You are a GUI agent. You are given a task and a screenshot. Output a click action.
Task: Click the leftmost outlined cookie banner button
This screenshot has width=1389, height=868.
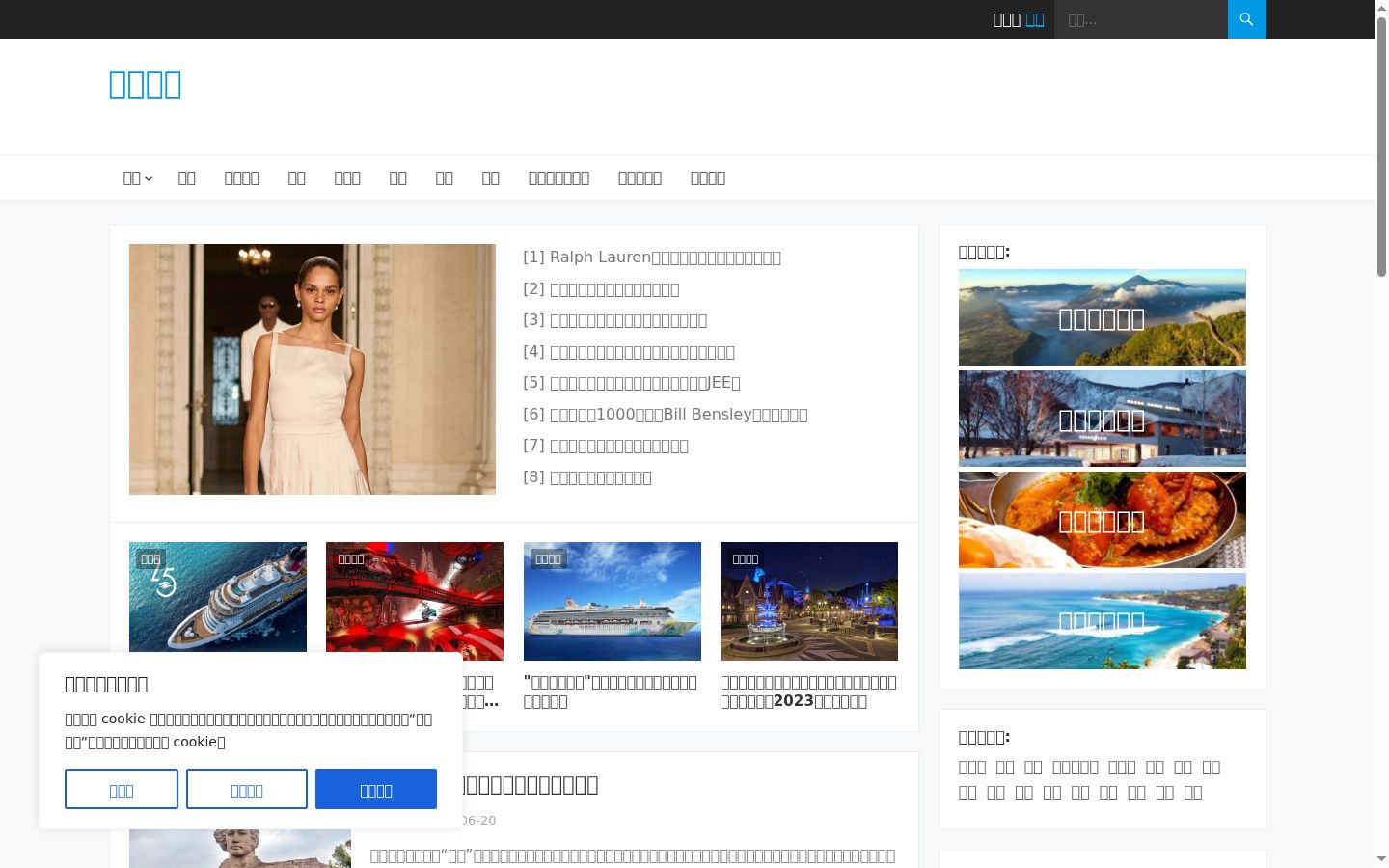[x=122, y=789]
